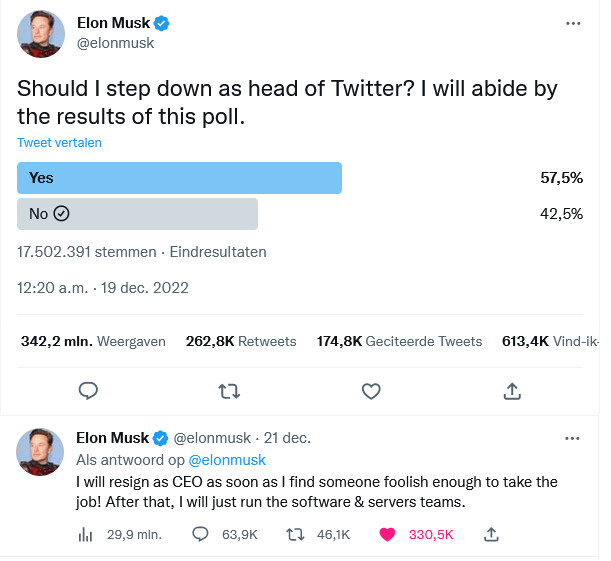Share the reply tweet with the upload icon

tap(491, 535)
